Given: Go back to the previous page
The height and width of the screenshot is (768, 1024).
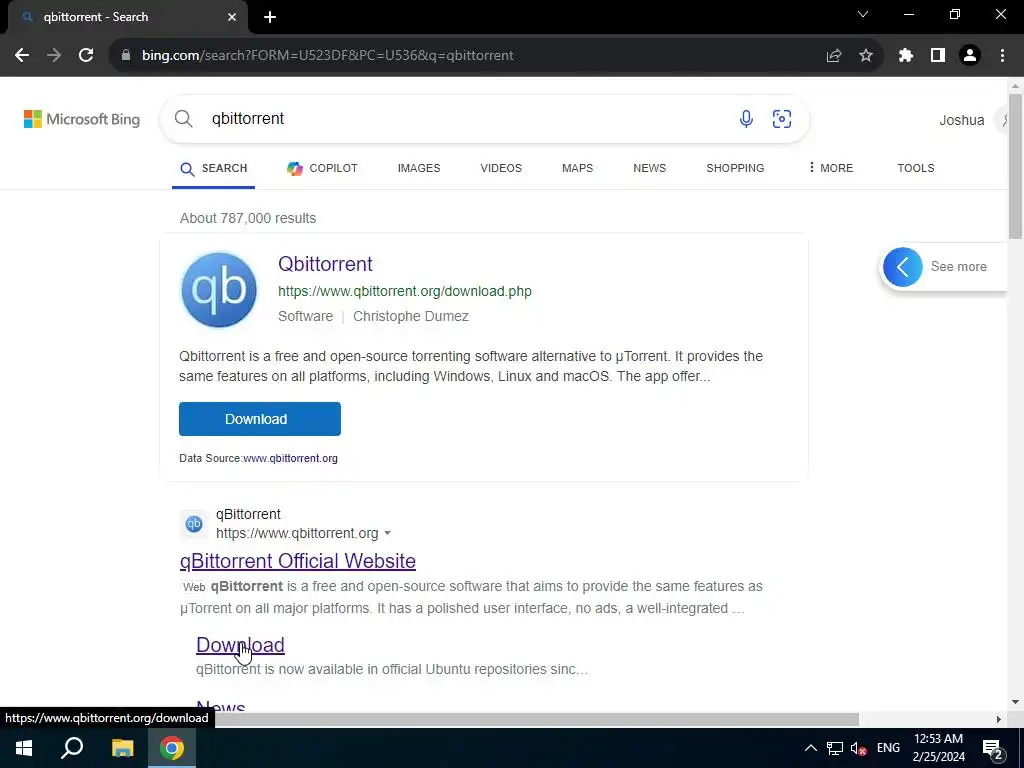Looking at the screenshot, I should 22,56.
